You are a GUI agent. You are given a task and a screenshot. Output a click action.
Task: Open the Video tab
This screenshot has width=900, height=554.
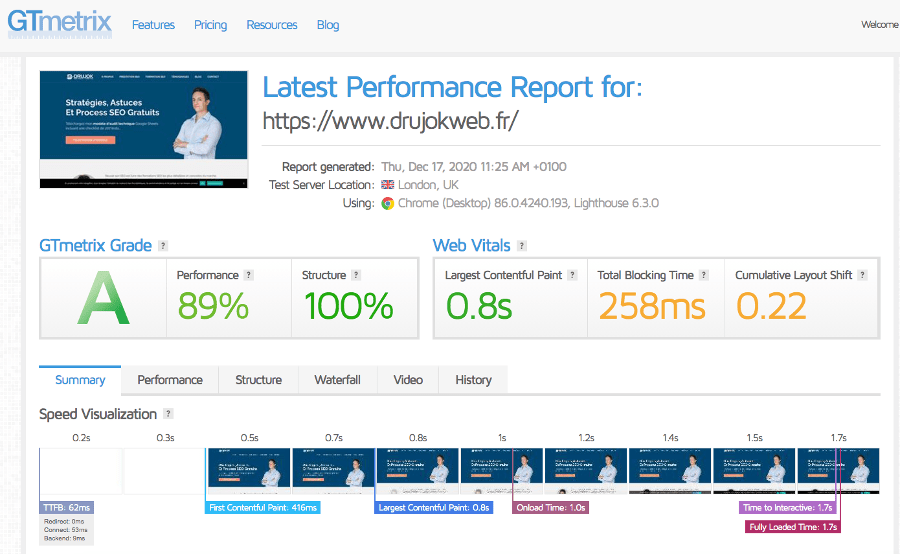click(x=408, y=380)
